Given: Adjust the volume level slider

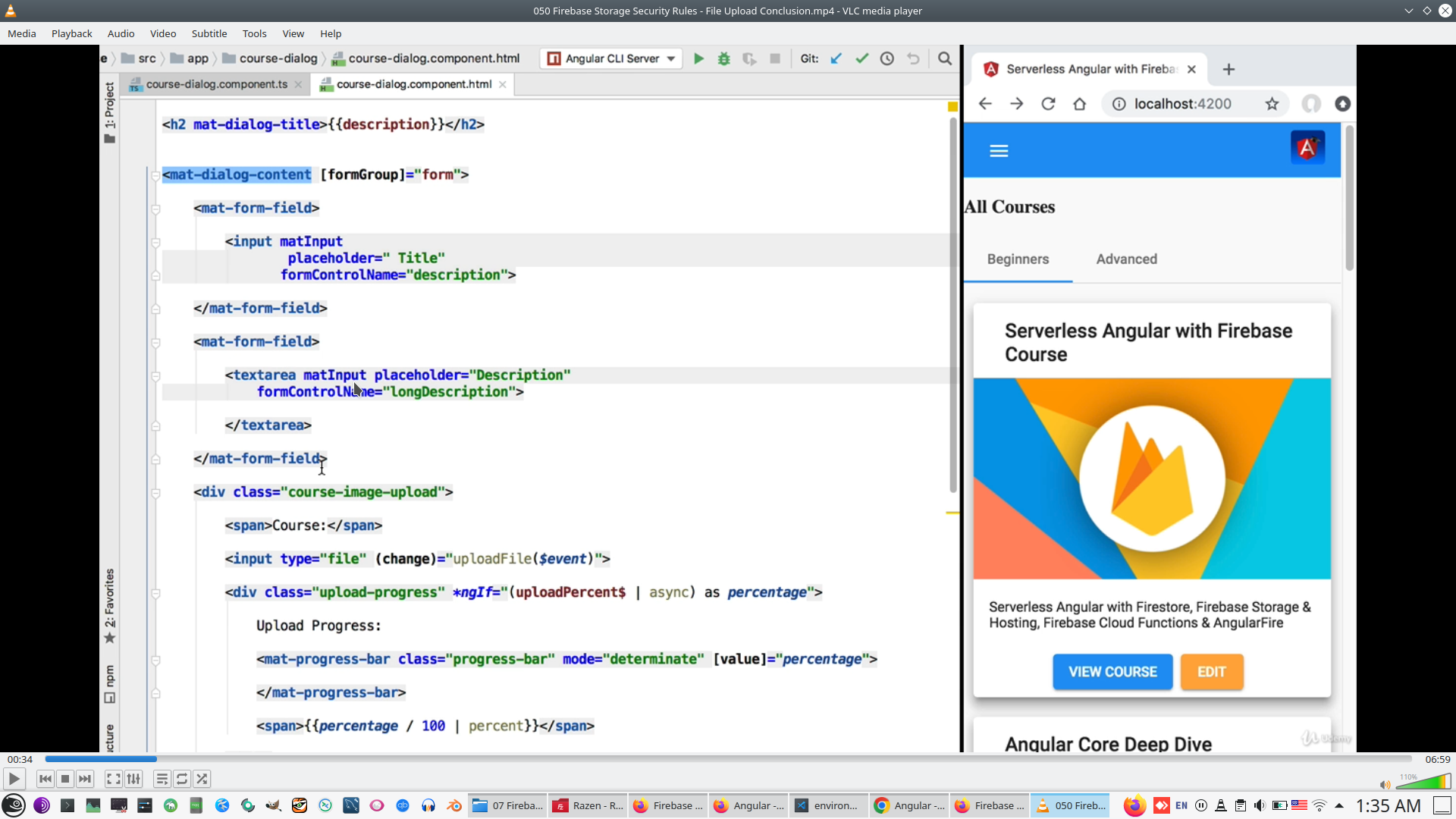Looking at the screenshot, I should click(x=1423, y=782).
